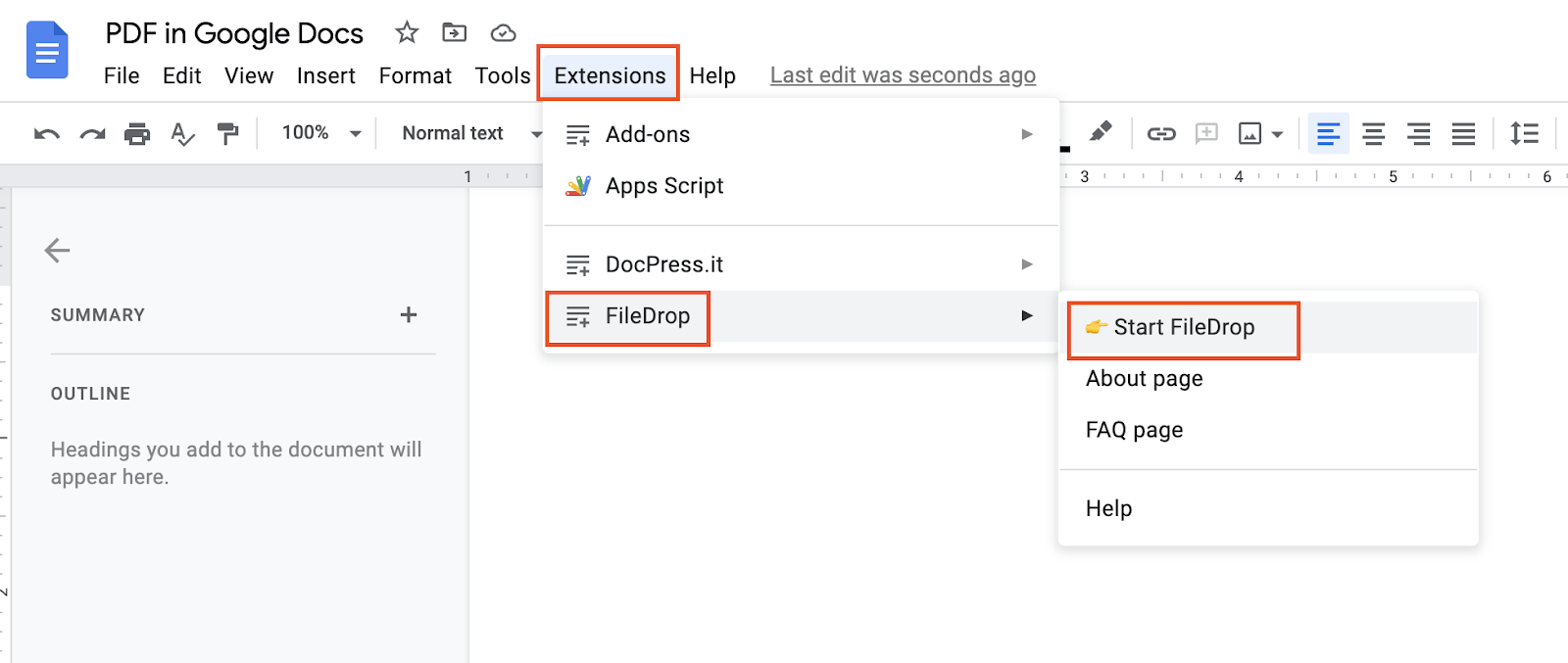This screenshot has height=663, width=1568.
Task: Add a summary with the plus button
Action: [409, 314]
